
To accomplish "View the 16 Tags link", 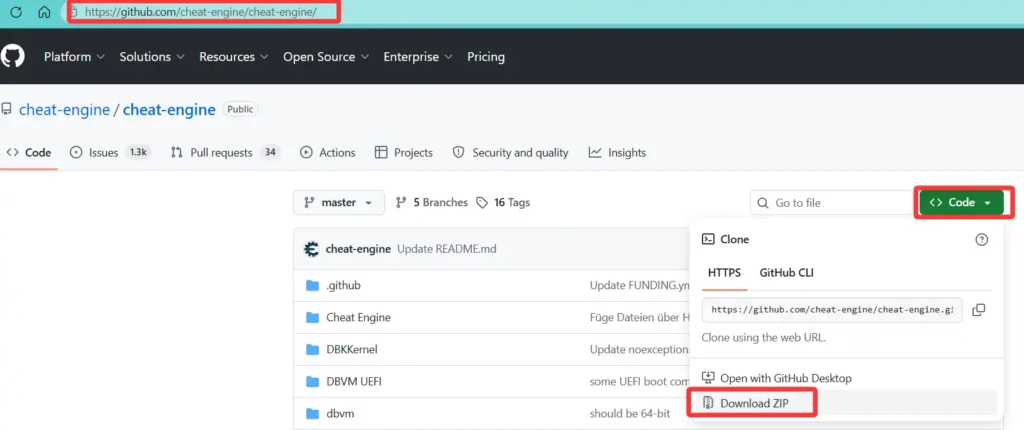I will (x=503, y=203).
